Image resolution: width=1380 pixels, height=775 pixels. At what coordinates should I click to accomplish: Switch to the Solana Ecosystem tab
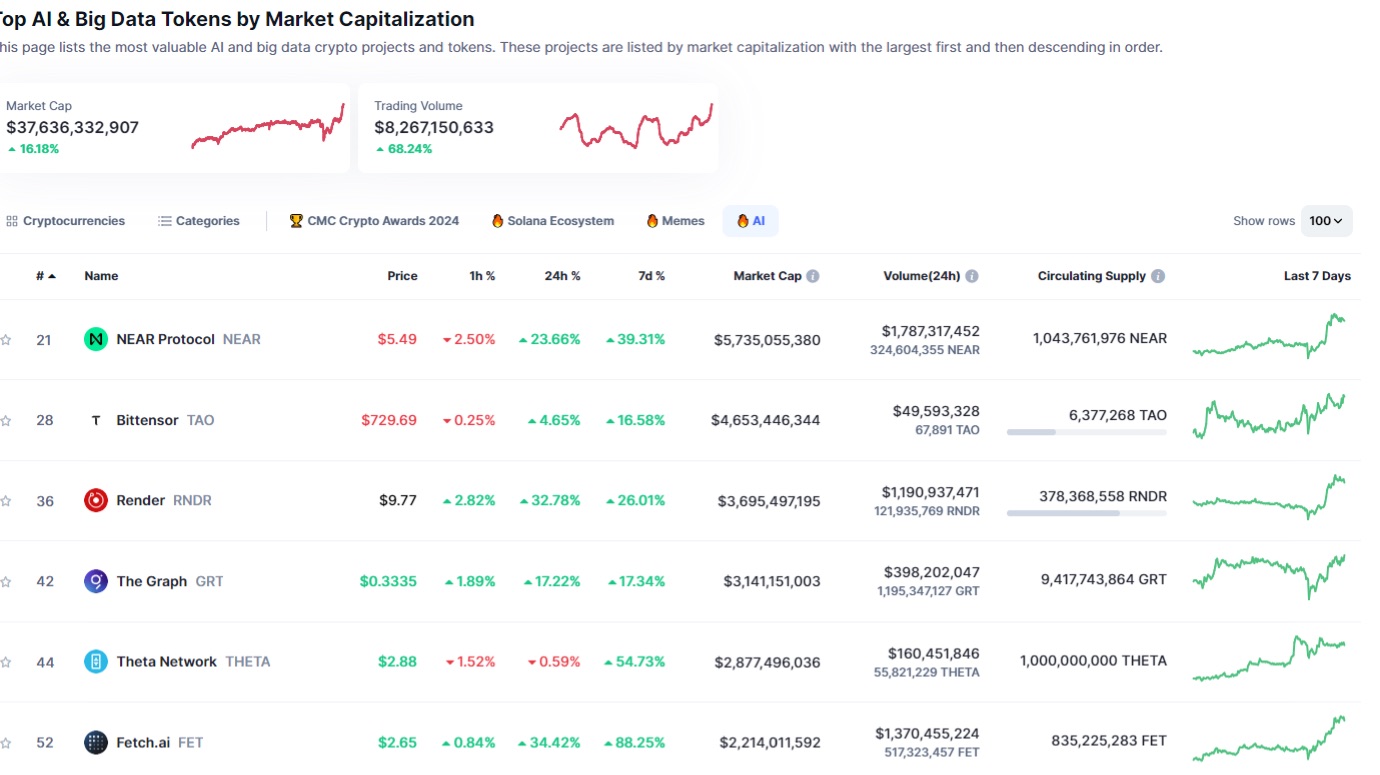pyautogui.click(x=552, y=221)
